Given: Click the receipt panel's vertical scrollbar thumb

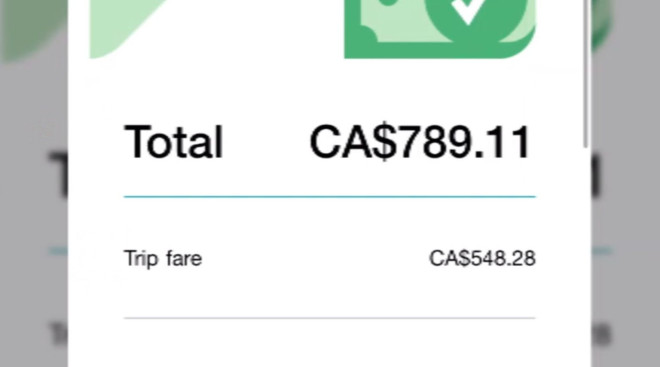Looking at the screenshot, I should coord(585,74).
